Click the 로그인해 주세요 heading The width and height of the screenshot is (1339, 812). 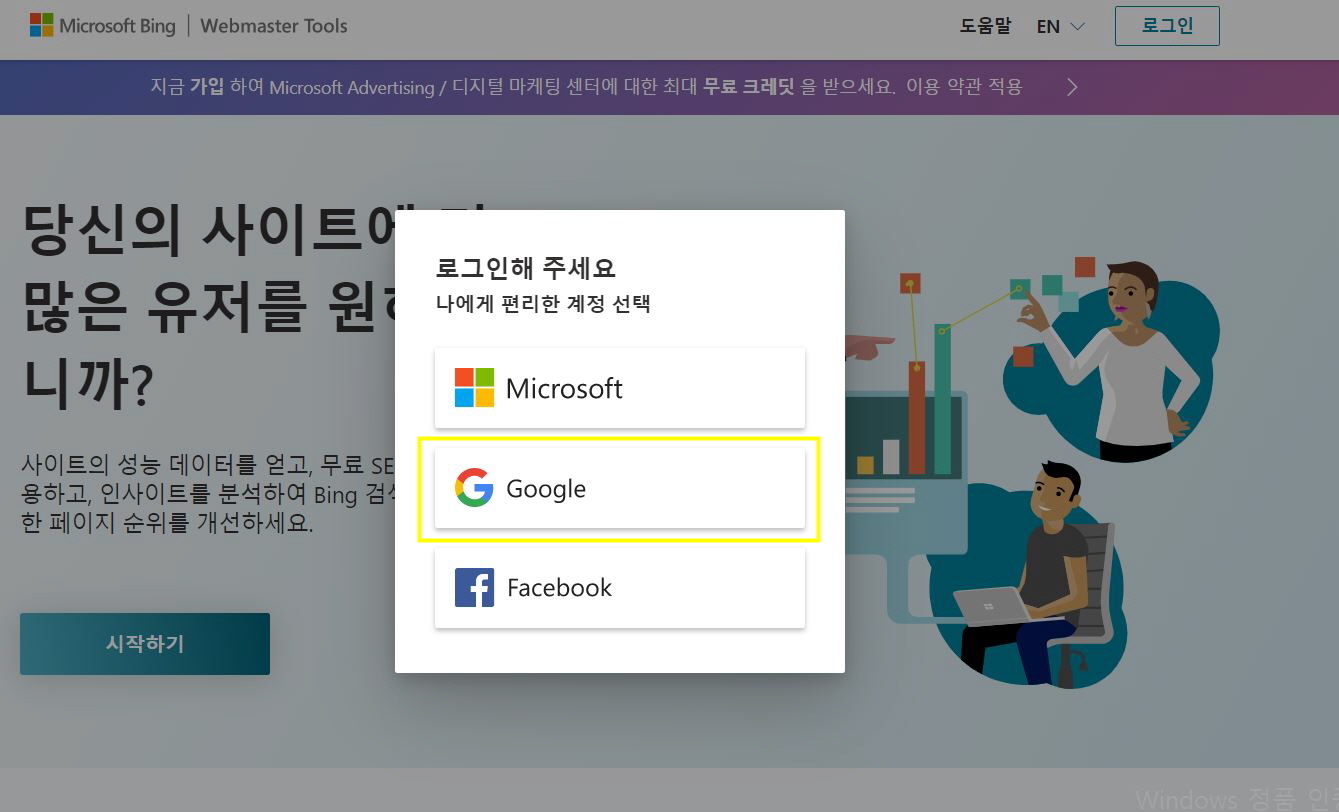pos(525,268)
